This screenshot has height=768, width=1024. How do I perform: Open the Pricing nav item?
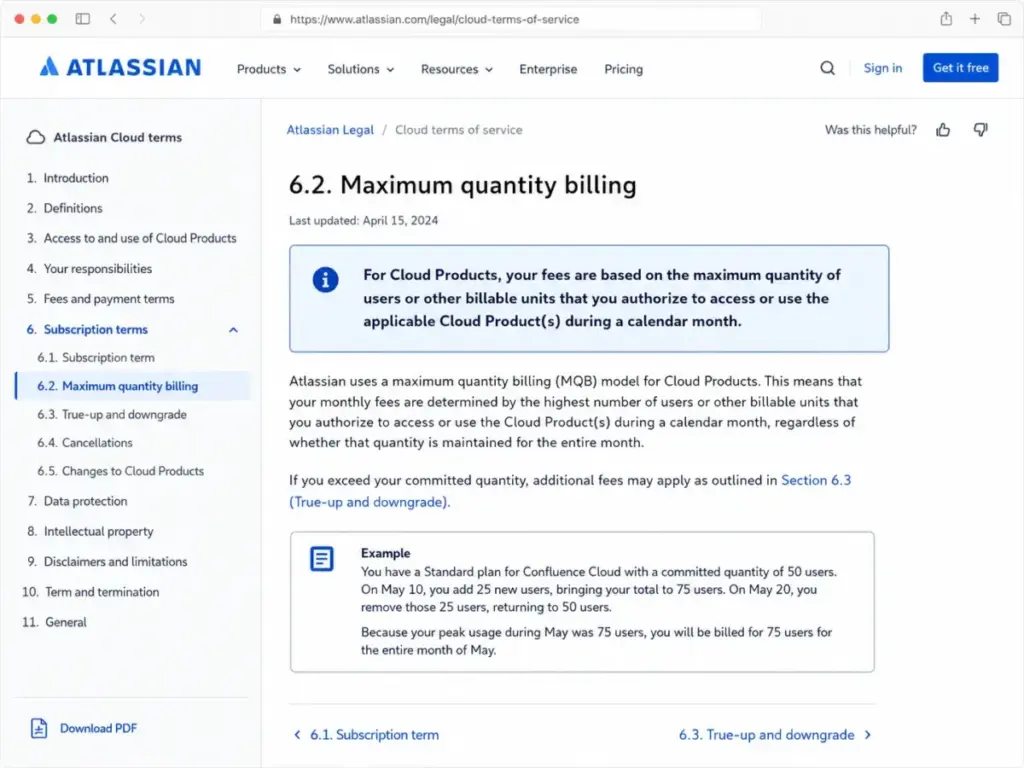[623, 69]
